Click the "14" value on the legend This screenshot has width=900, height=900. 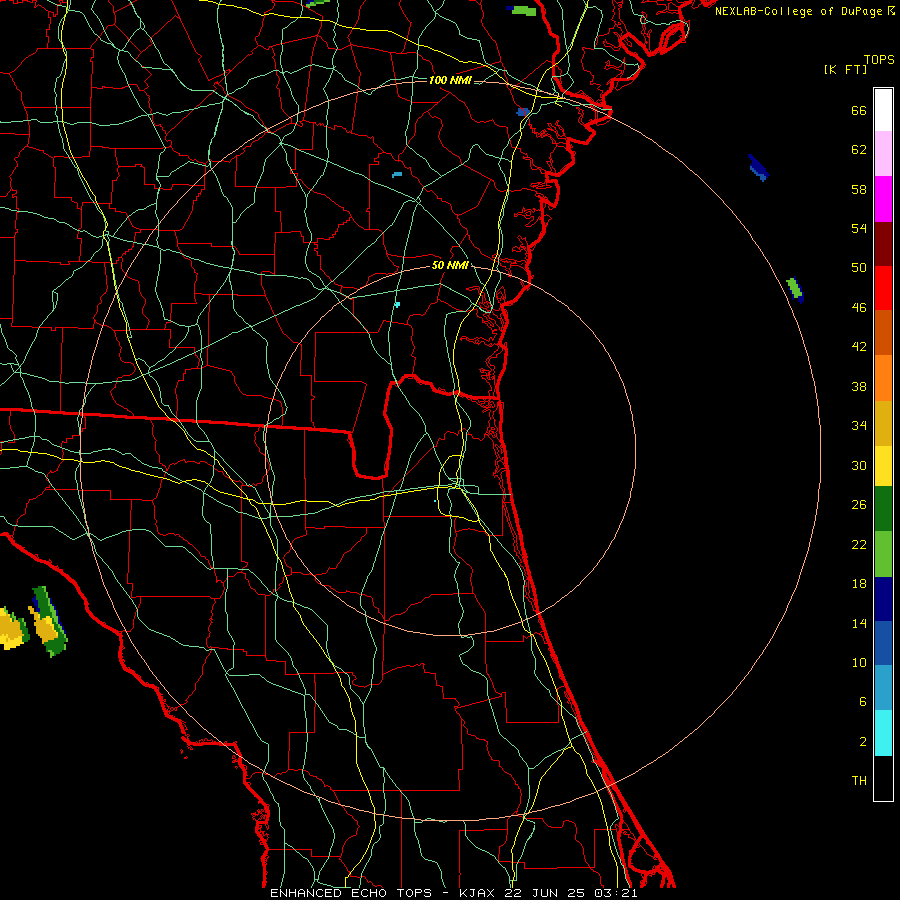click(x=859, y=623)
